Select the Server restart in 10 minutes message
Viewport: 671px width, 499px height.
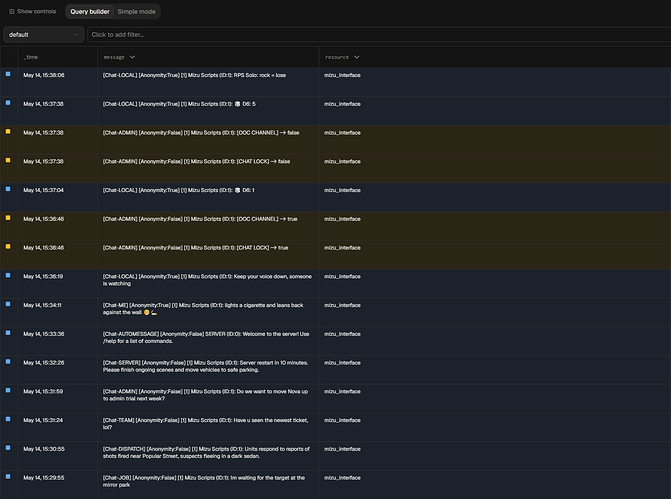tap(205, 366)
